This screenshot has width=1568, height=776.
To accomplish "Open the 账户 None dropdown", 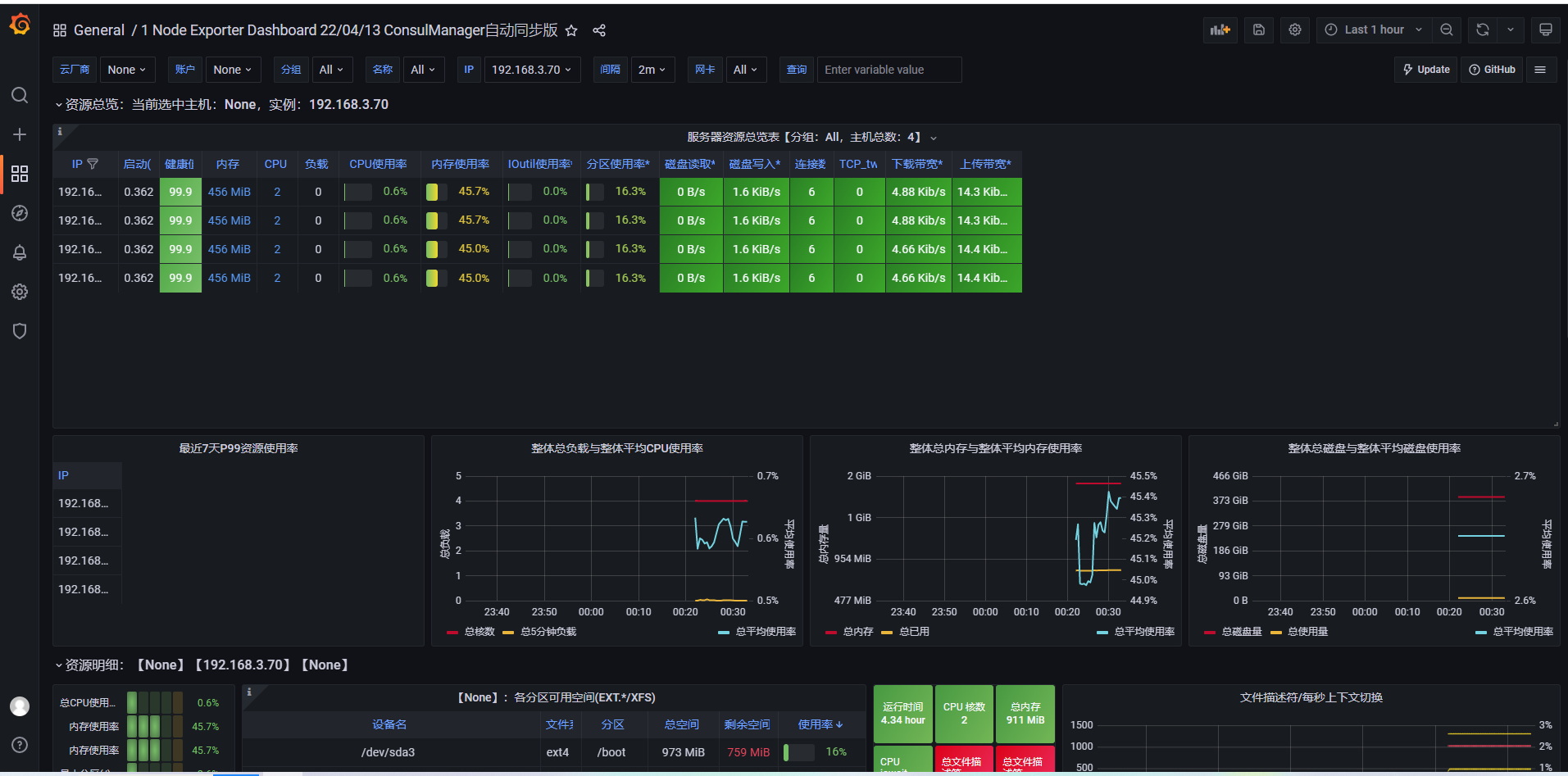I will 233,70.
